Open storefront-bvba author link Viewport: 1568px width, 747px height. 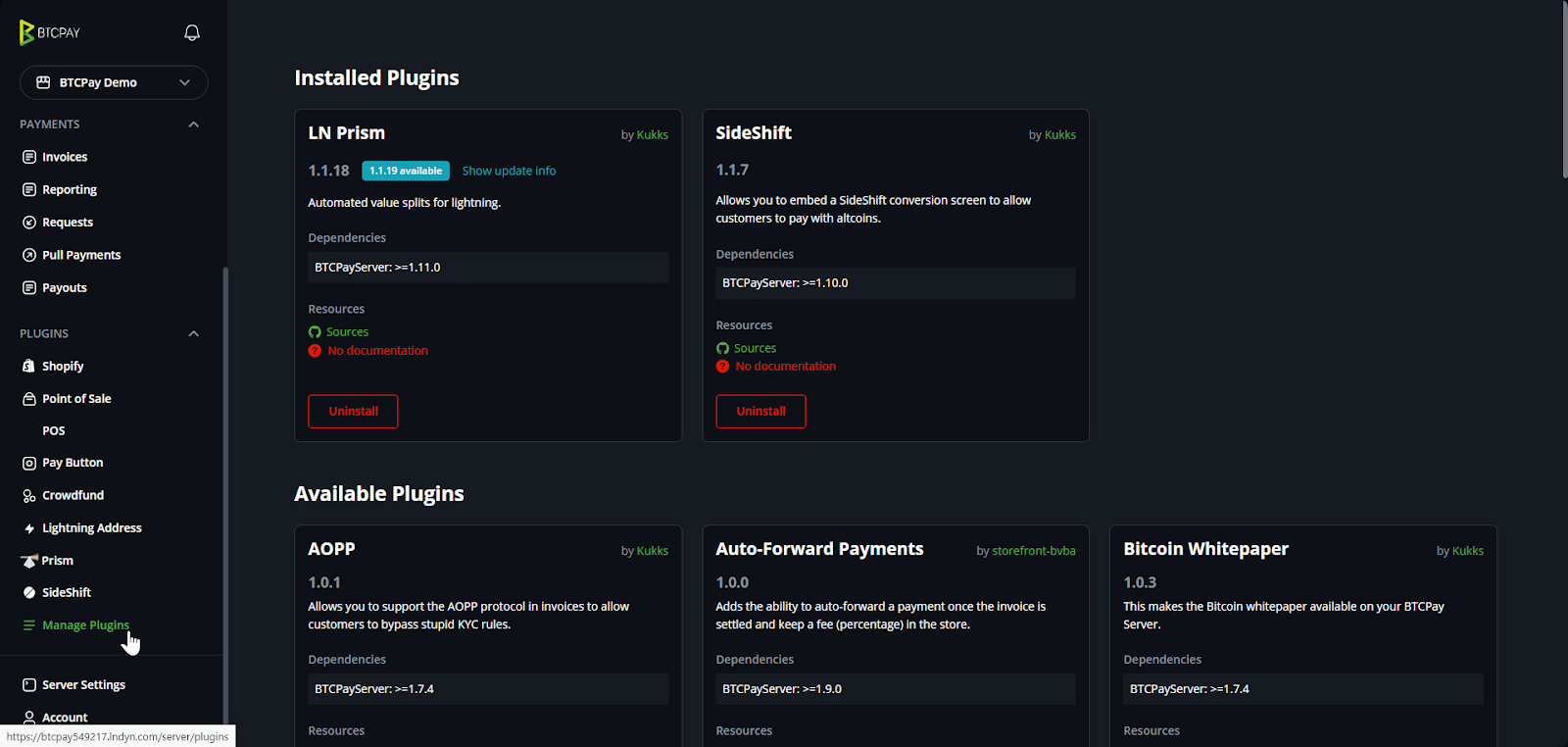1034,551
